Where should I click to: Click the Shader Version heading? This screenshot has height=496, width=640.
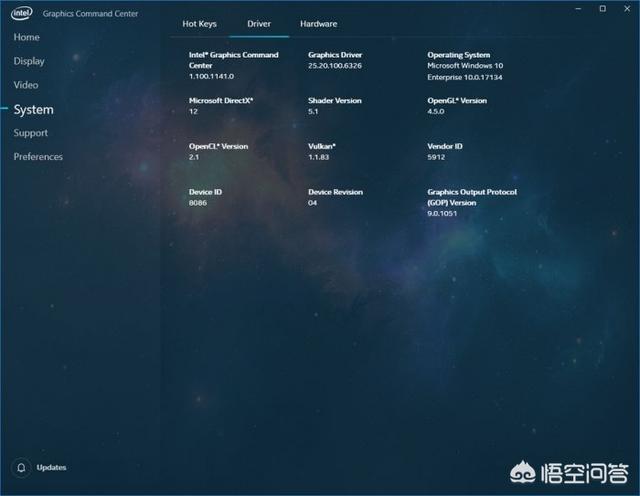(x=335, y=101)
